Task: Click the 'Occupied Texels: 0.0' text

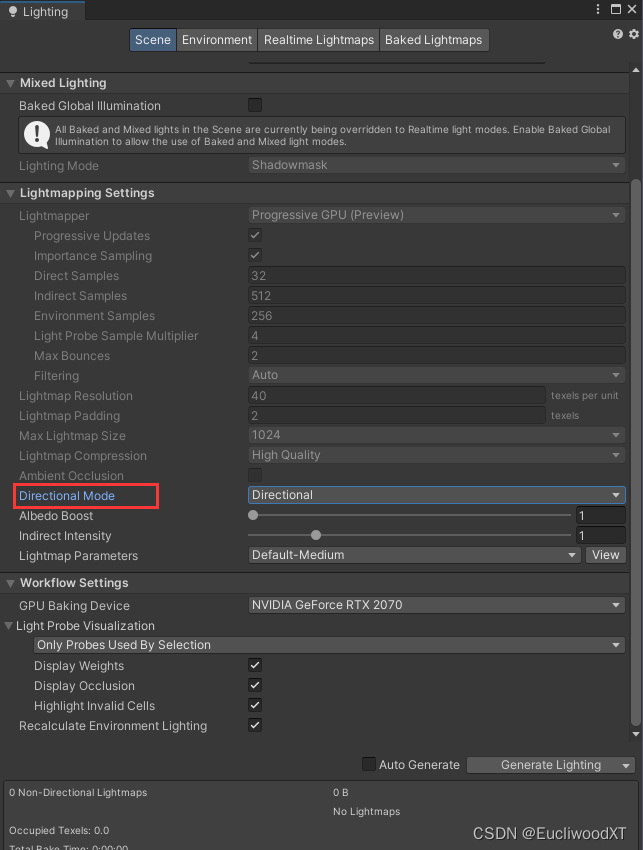Action: point(59,830)
